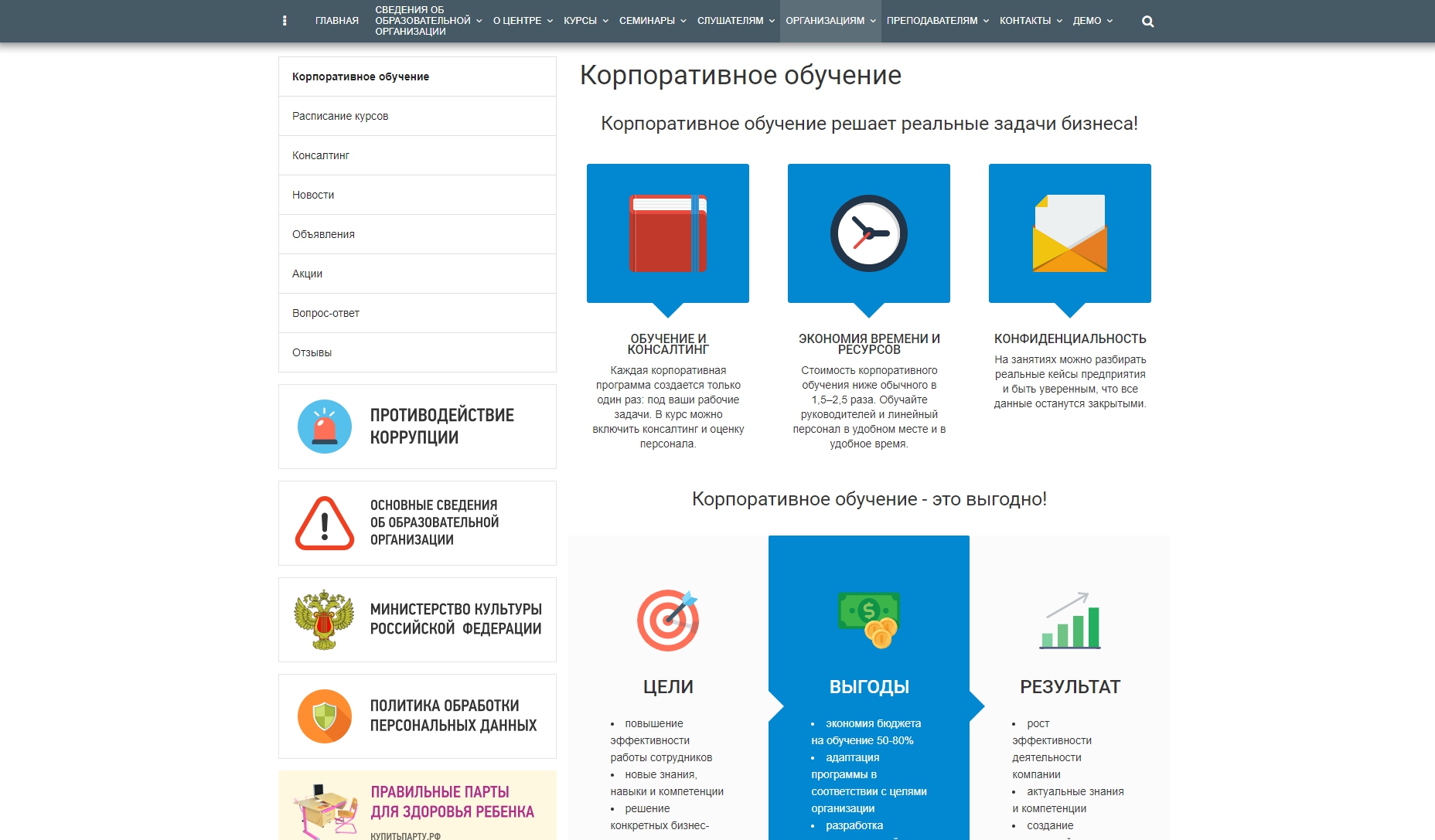Expand the Слушателям dropdown menu

[x=735, y=21]
